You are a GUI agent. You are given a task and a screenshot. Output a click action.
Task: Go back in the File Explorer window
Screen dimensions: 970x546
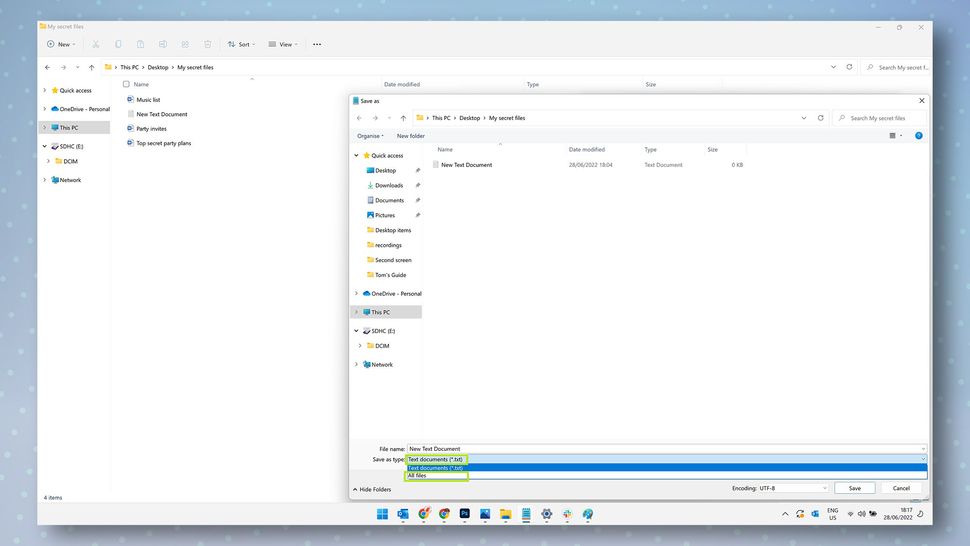pos(48,67)
